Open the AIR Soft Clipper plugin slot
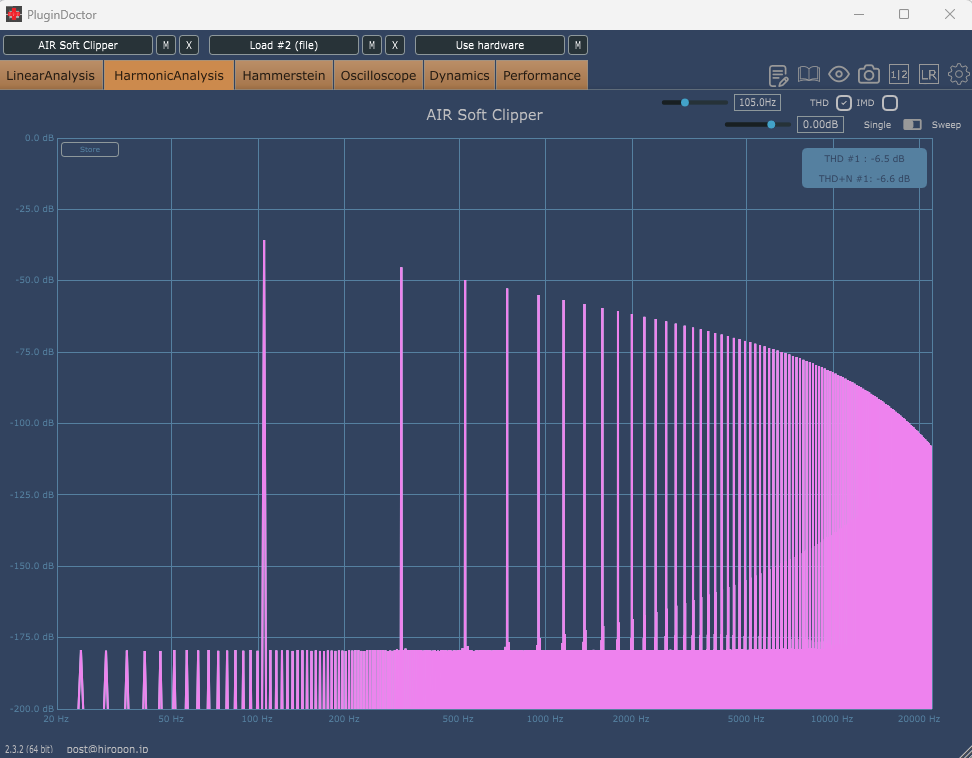Image resolution: width=972 pixels, height=758 pixels. 78,45
